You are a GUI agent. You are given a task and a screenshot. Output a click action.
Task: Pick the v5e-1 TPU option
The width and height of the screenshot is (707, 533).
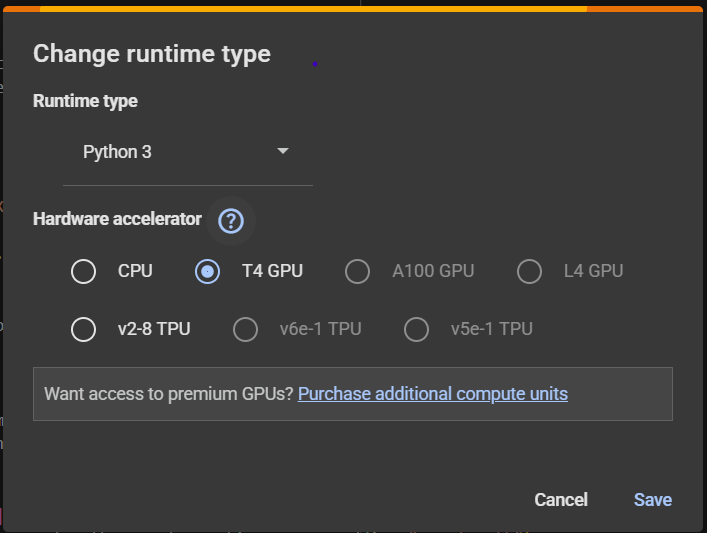pos(416,329)
